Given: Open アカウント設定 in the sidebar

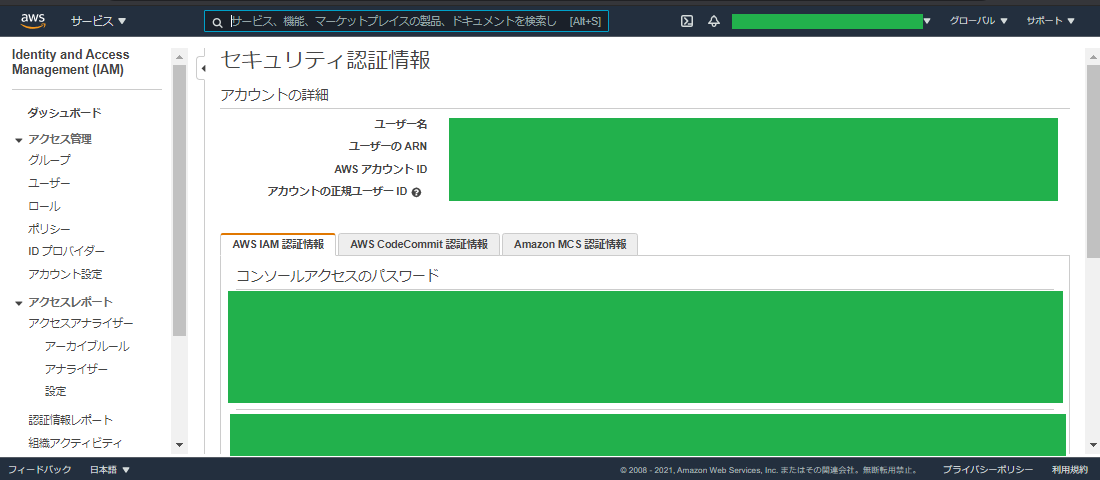Looking at the screenshot, I should tap(65, 274).
